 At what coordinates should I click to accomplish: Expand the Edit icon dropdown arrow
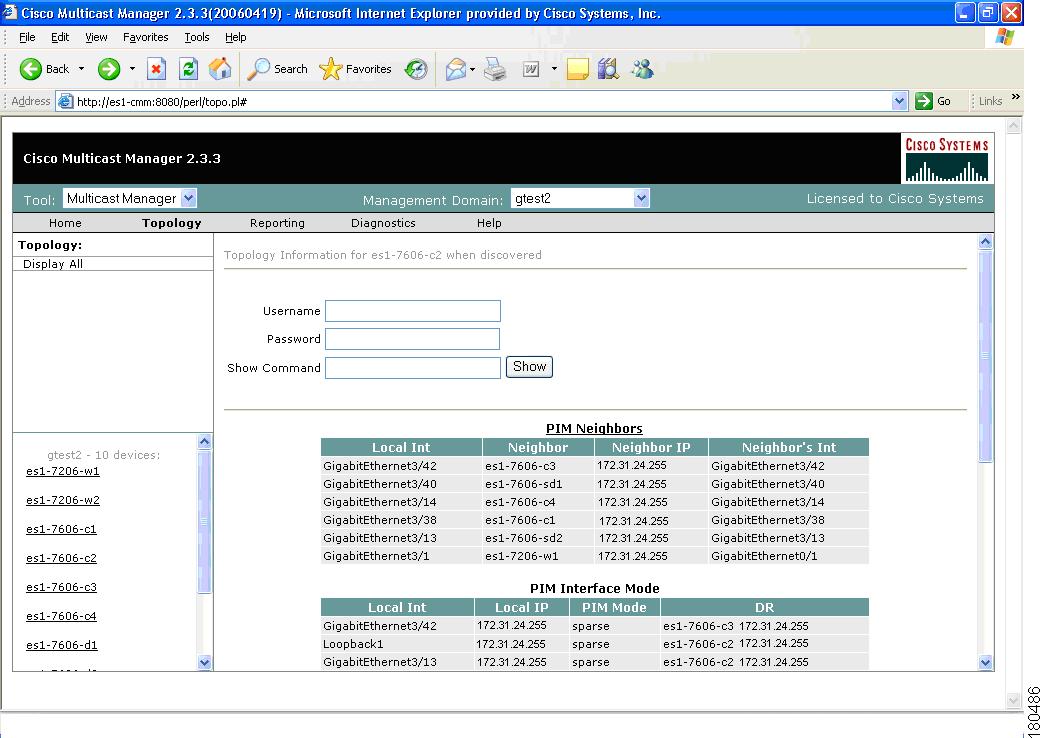(554, 69)
